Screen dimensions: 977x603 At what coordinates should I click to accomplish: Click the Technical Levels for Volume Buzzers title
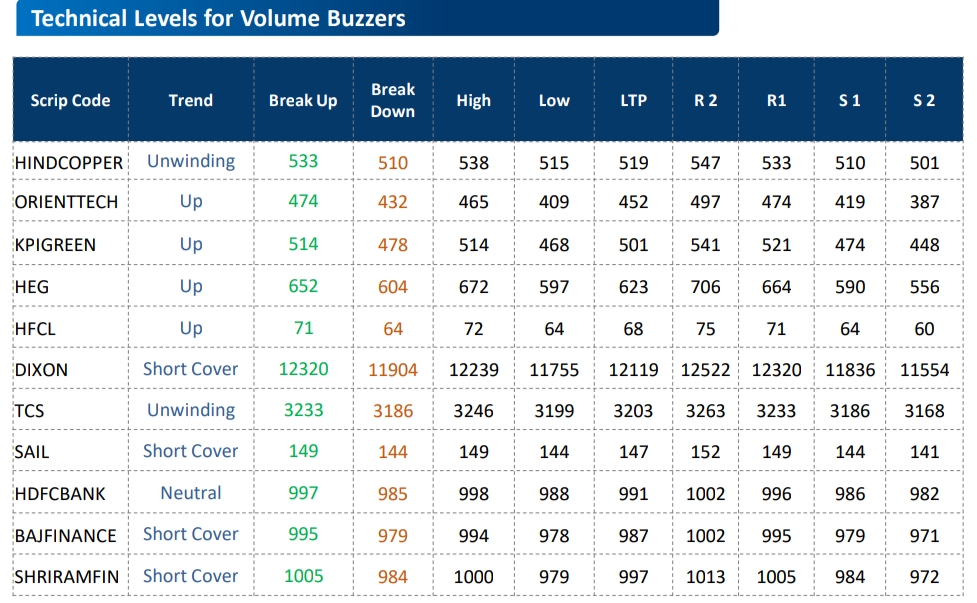click(218, 18)
